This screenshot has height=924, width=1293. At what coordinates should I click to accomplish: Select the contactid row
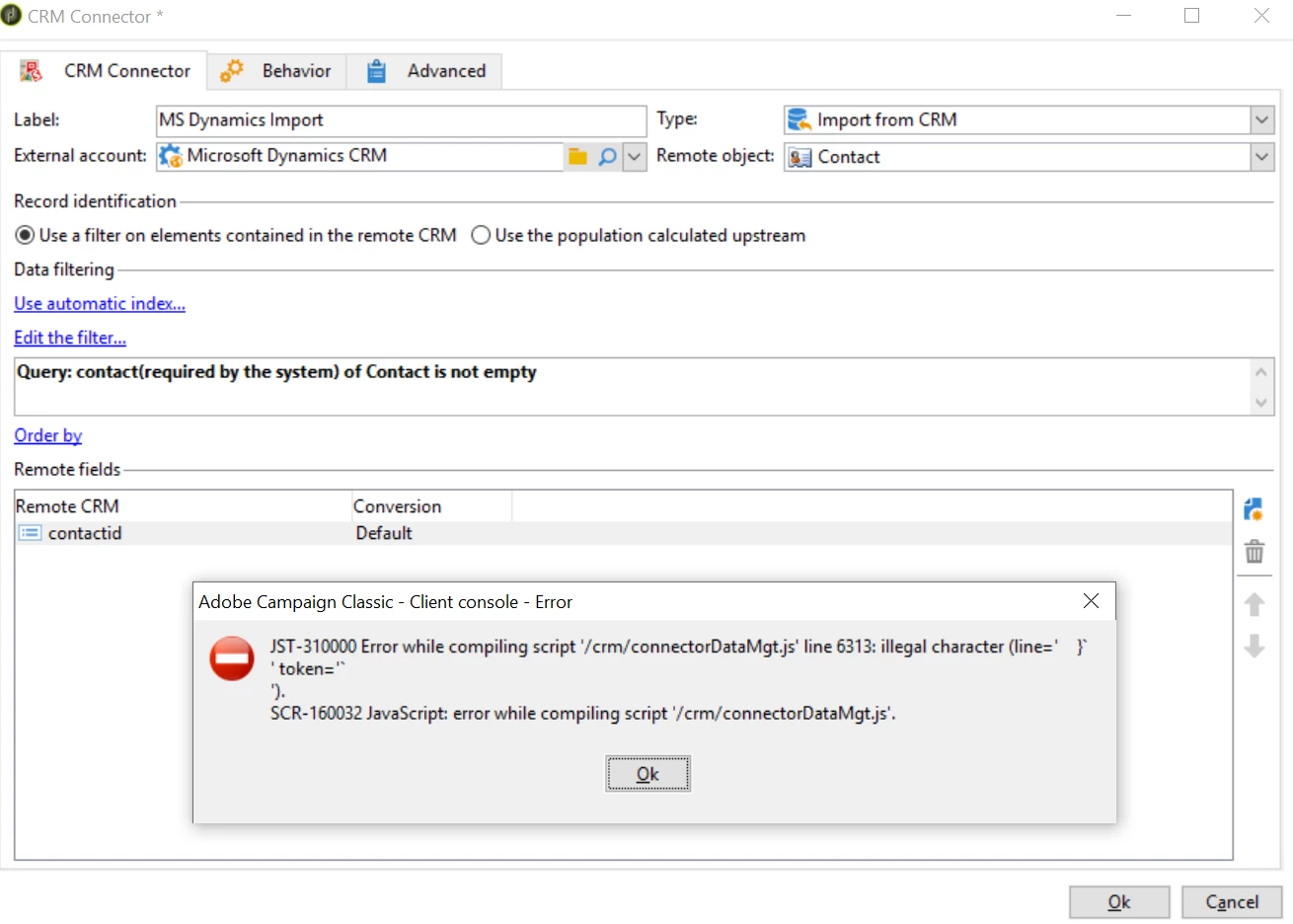(x=624, y=533)
